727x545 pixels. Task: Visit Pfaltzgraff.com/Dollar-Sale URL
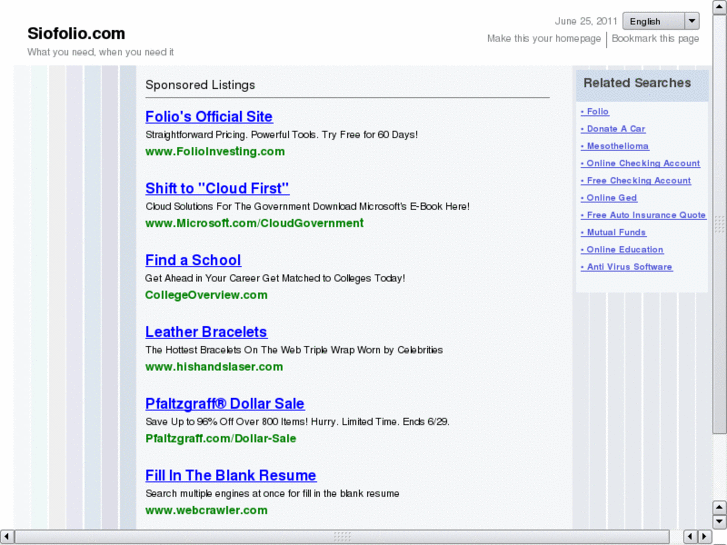(x=221, y=438)
